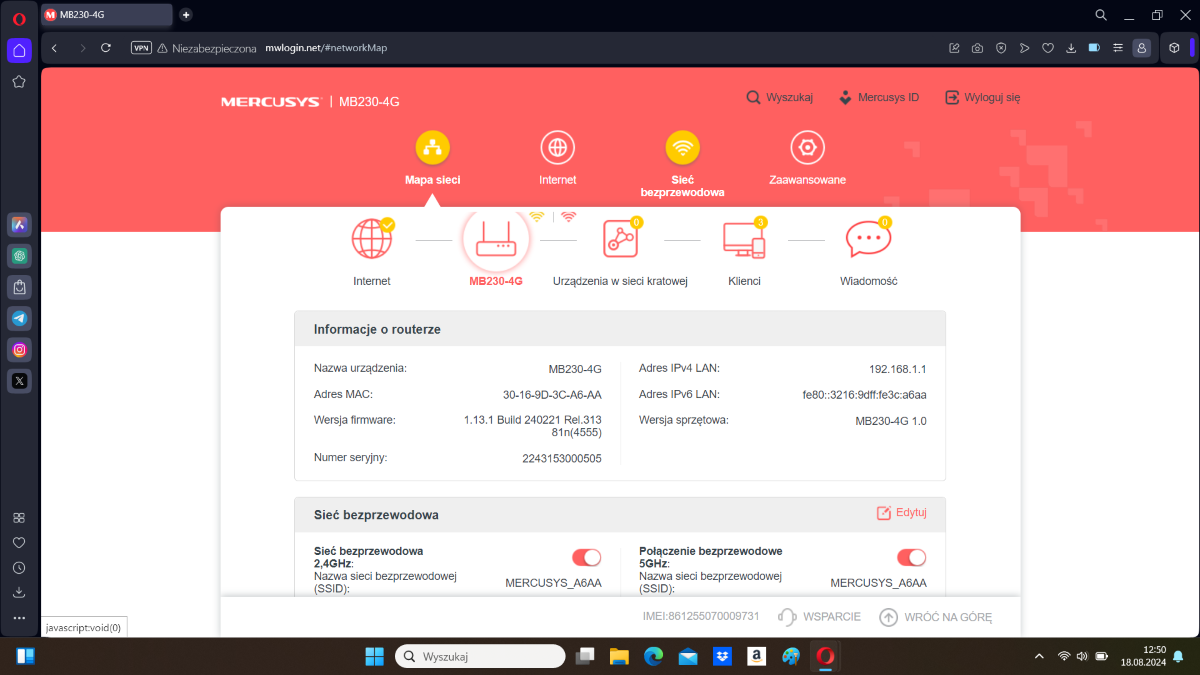
Task: Click the edit page pencil toolbar icon
Action: pos(954,48)
